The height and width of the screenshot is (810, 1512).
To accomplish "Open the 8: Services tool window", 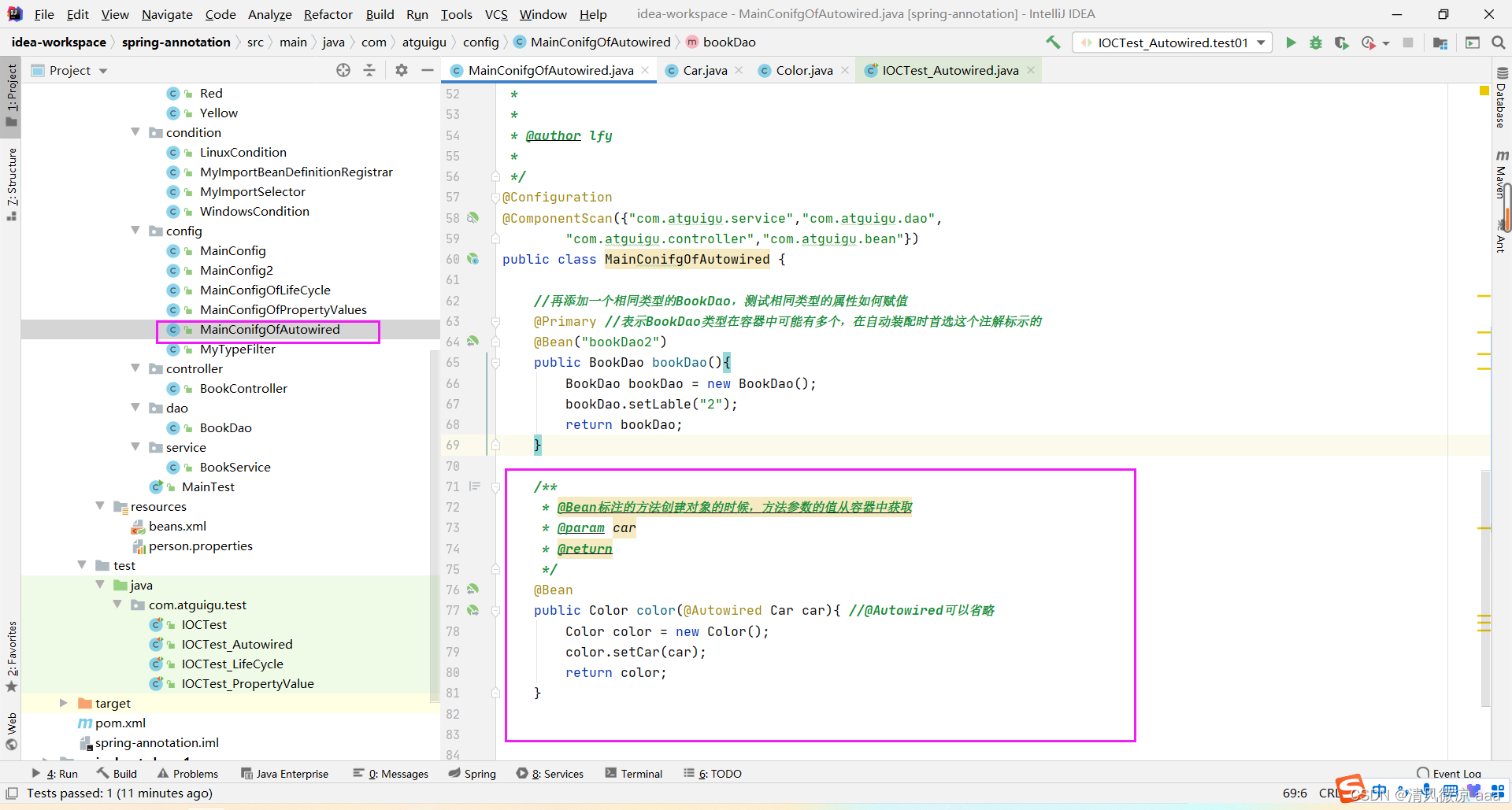I will [x=550, y=774].
